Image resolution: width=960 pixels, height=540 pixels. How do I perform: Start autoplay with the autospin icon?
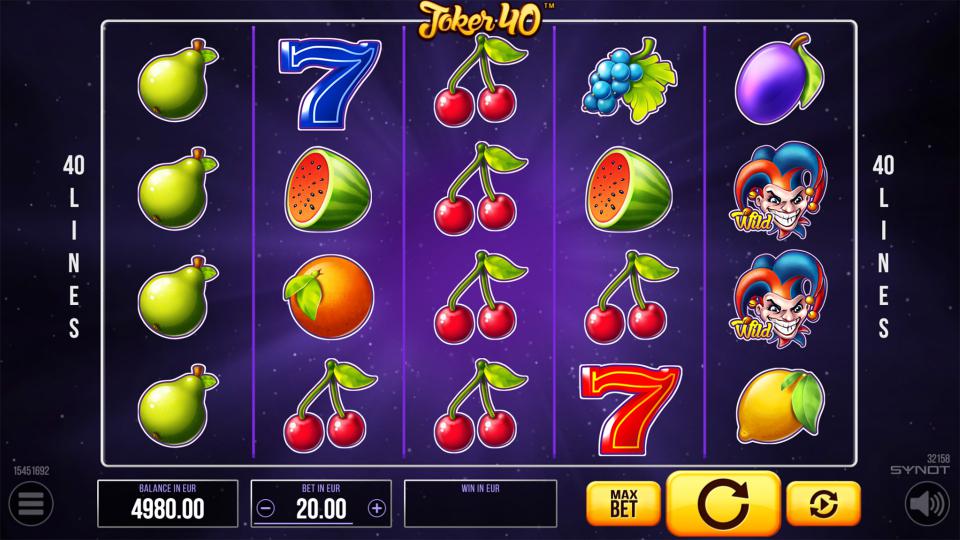tap(823, 504)
